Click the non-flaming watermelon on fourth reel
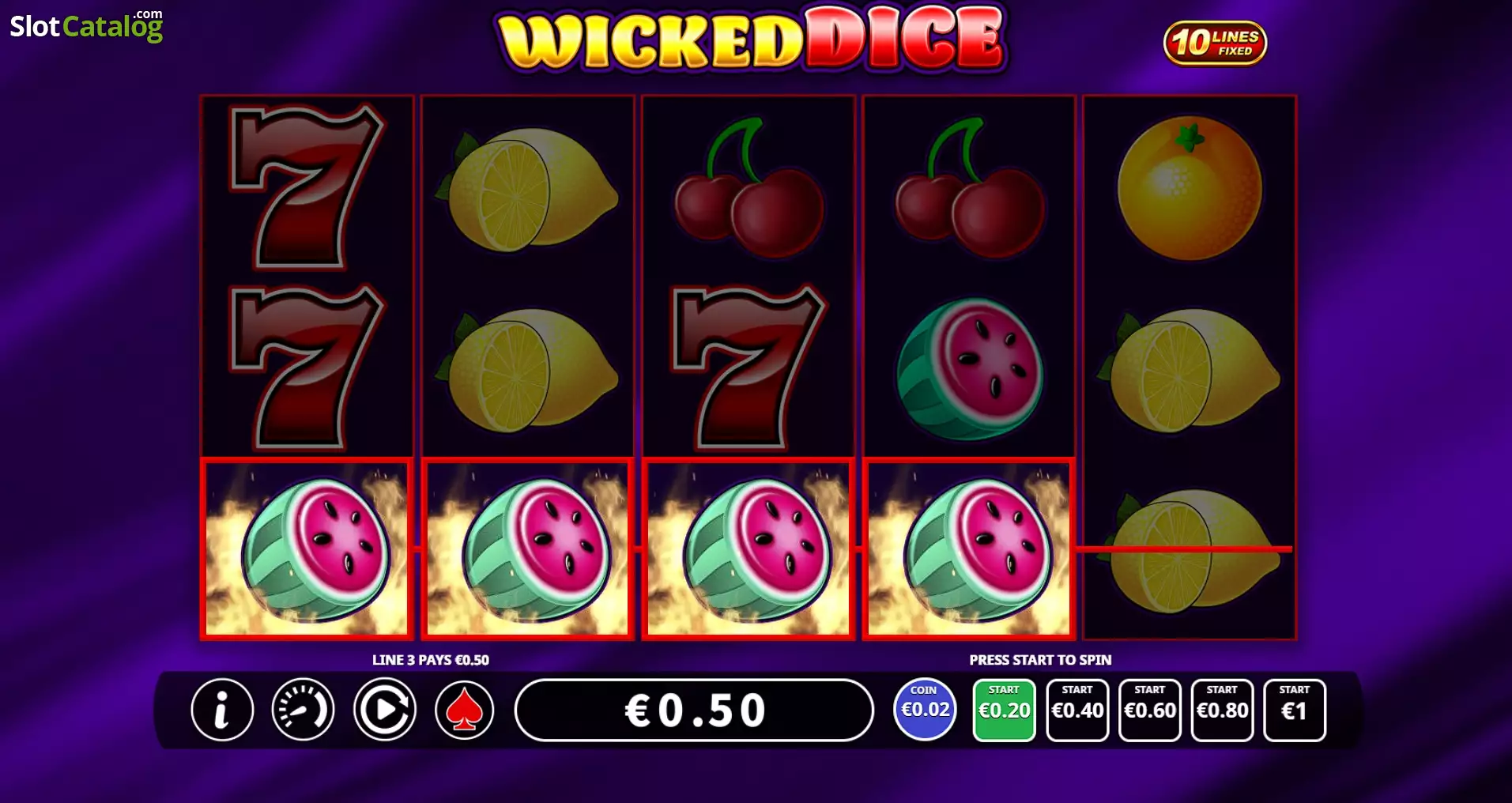The height and width of the screenshot is (803, 1512). pos(969,368)
